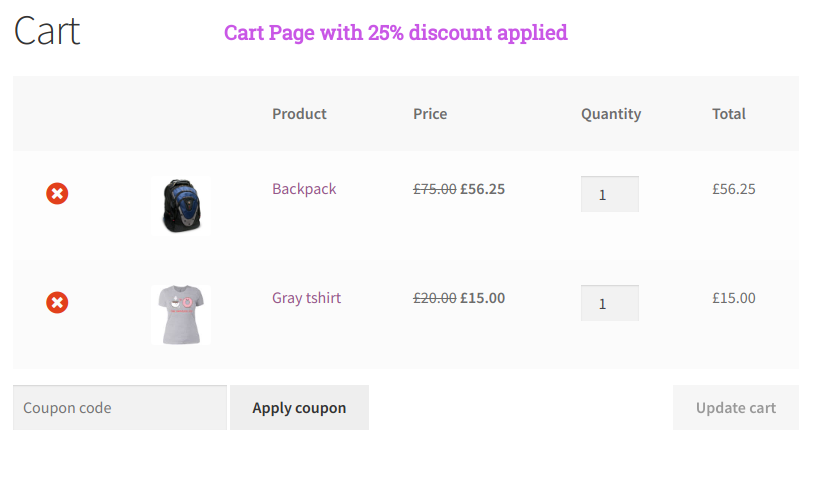Screen dimensions: 816x484
Task: Click into the Coupon code field
Action: coord(120,407)
